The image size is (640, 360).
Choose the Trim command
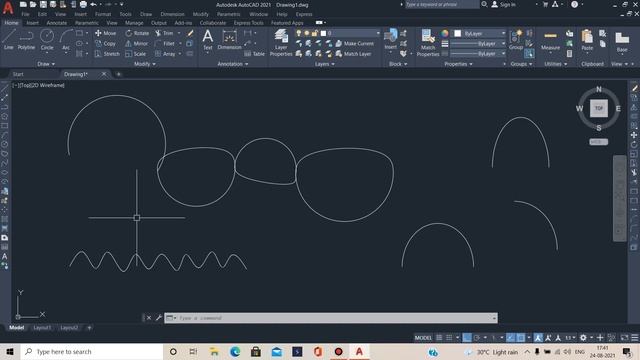pos(164,33)
